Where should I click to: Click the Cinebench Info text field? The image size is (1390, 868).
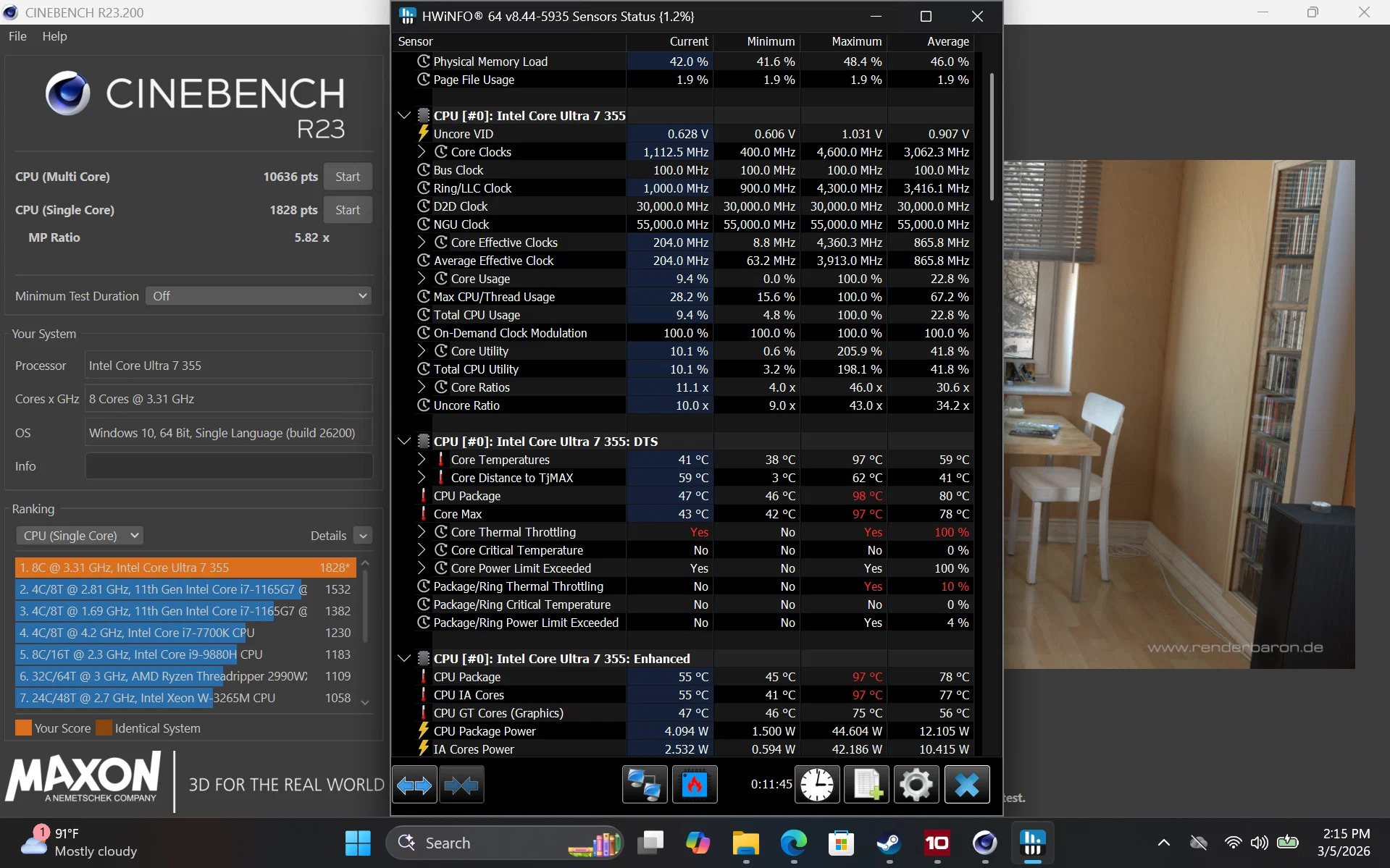pos(229,466)
